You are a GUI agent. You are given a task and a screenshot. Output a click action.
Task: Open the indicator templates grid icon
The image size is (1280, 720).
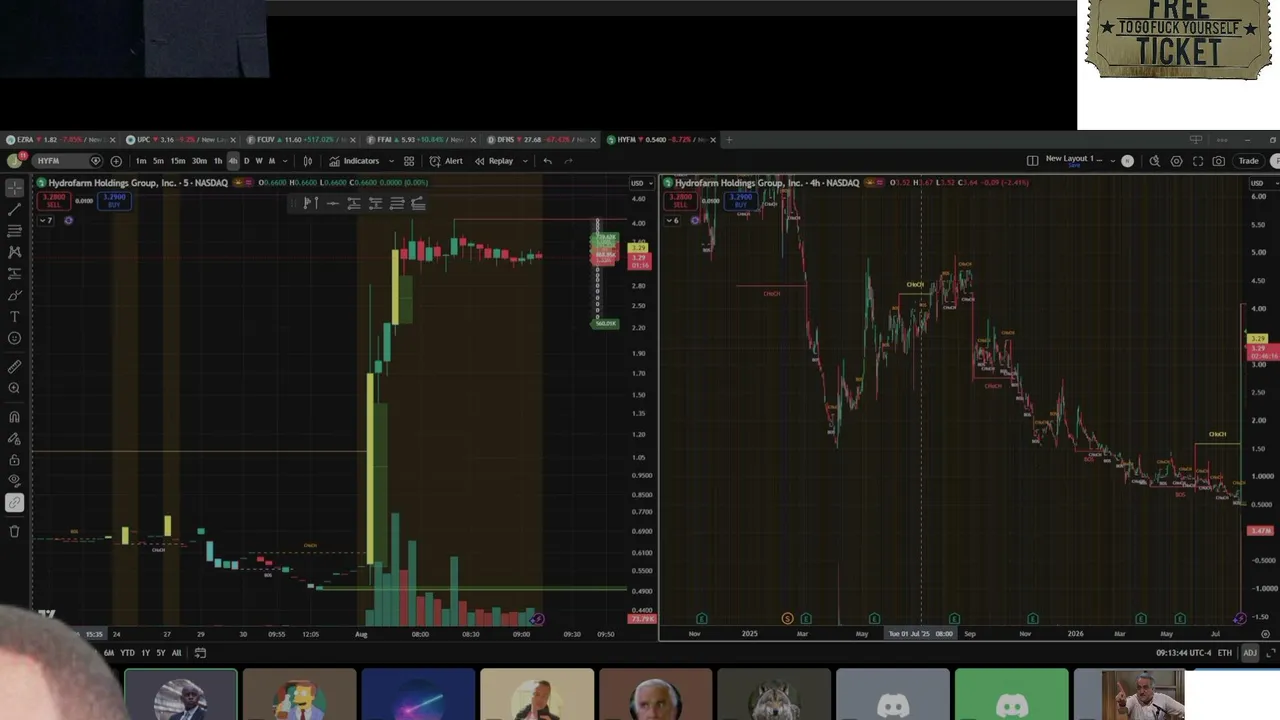pos(408,161)
